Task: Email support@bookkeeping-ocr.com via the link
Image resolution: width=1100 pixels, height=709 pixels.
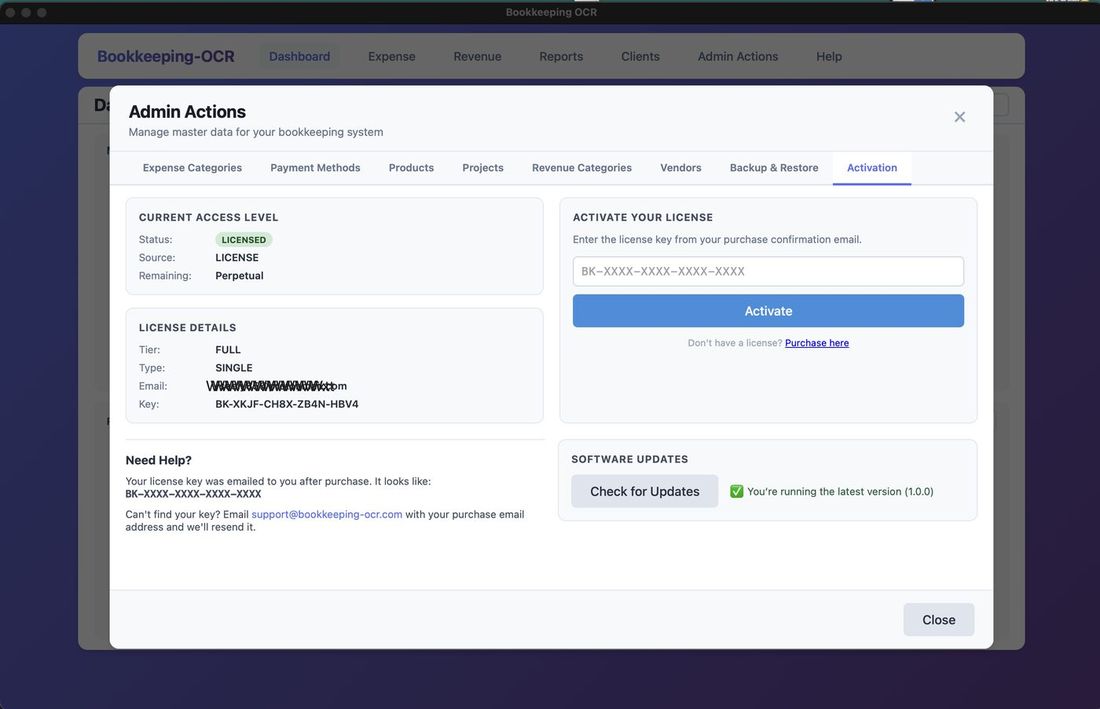Action: 327,514
